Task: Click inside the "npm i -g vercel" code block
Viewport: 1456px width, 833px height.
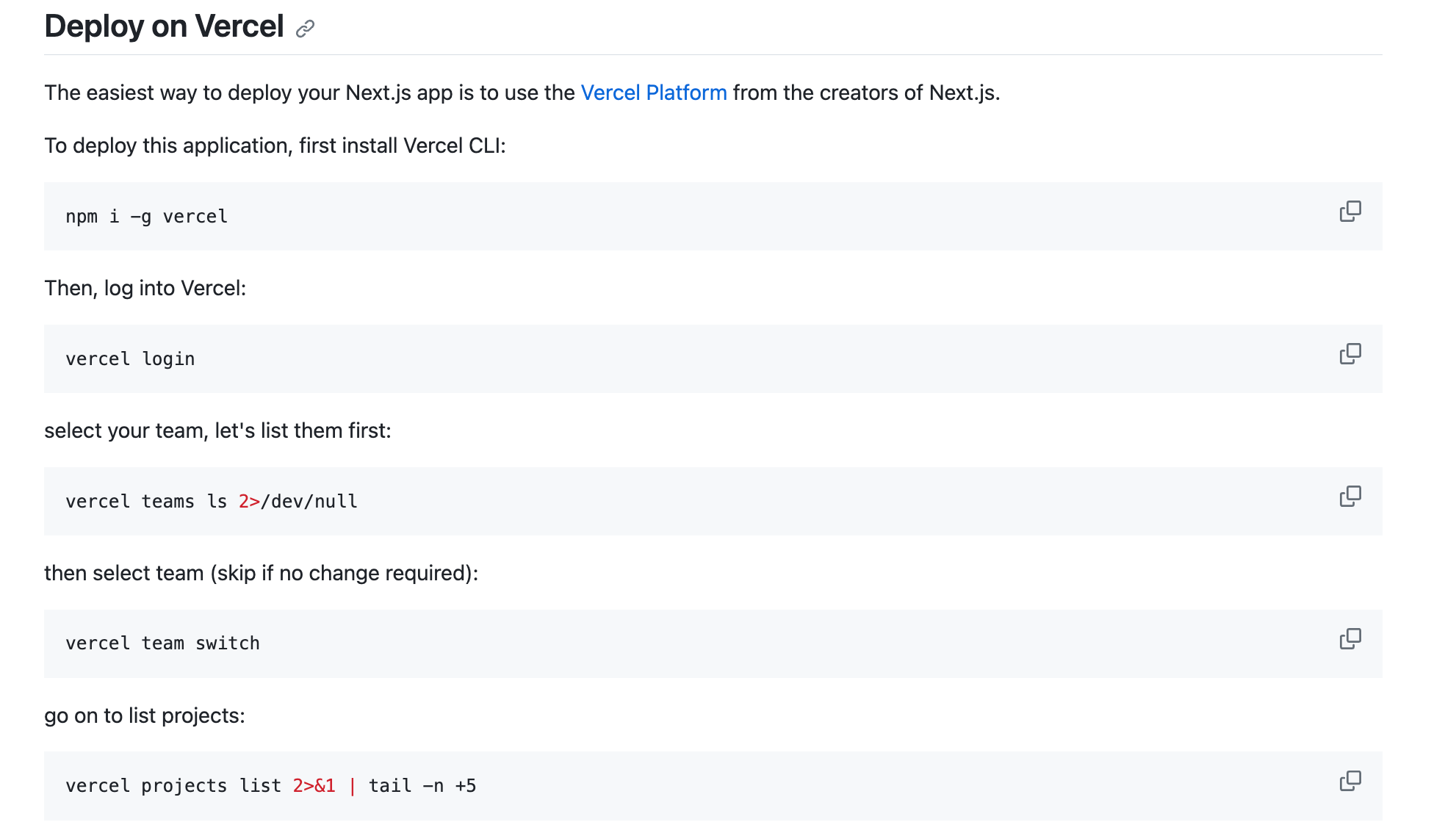Action: tap(146, 216)
